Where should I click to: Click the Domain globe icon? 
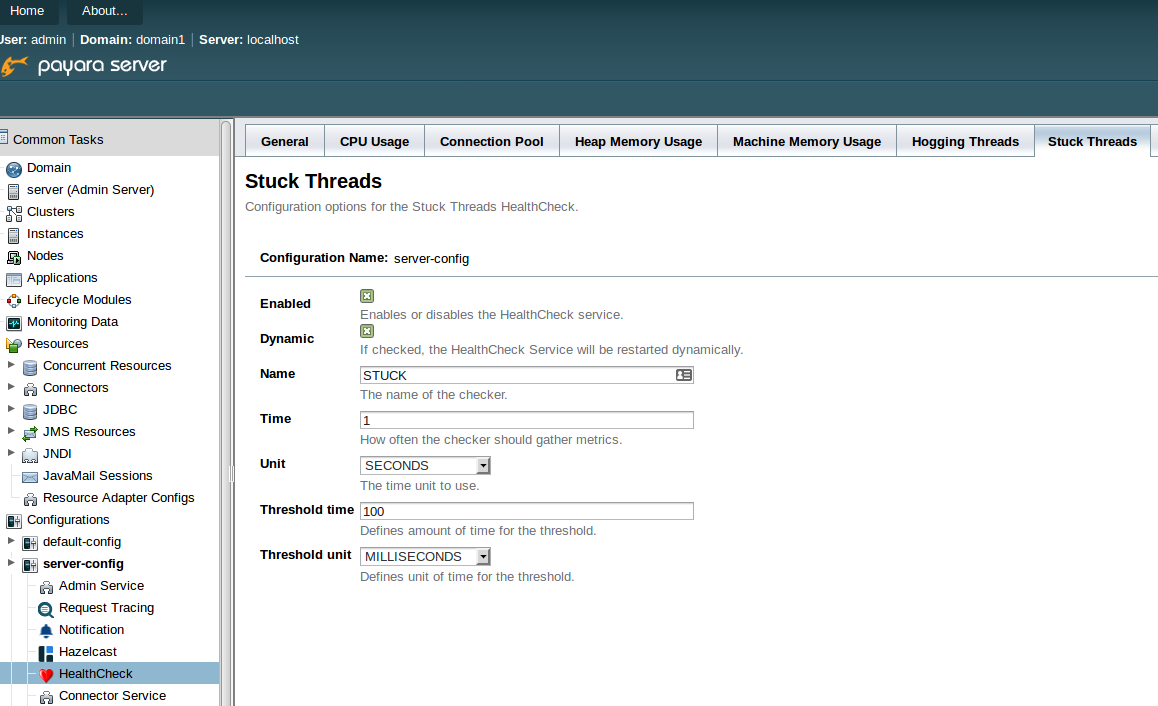point(14,168)
